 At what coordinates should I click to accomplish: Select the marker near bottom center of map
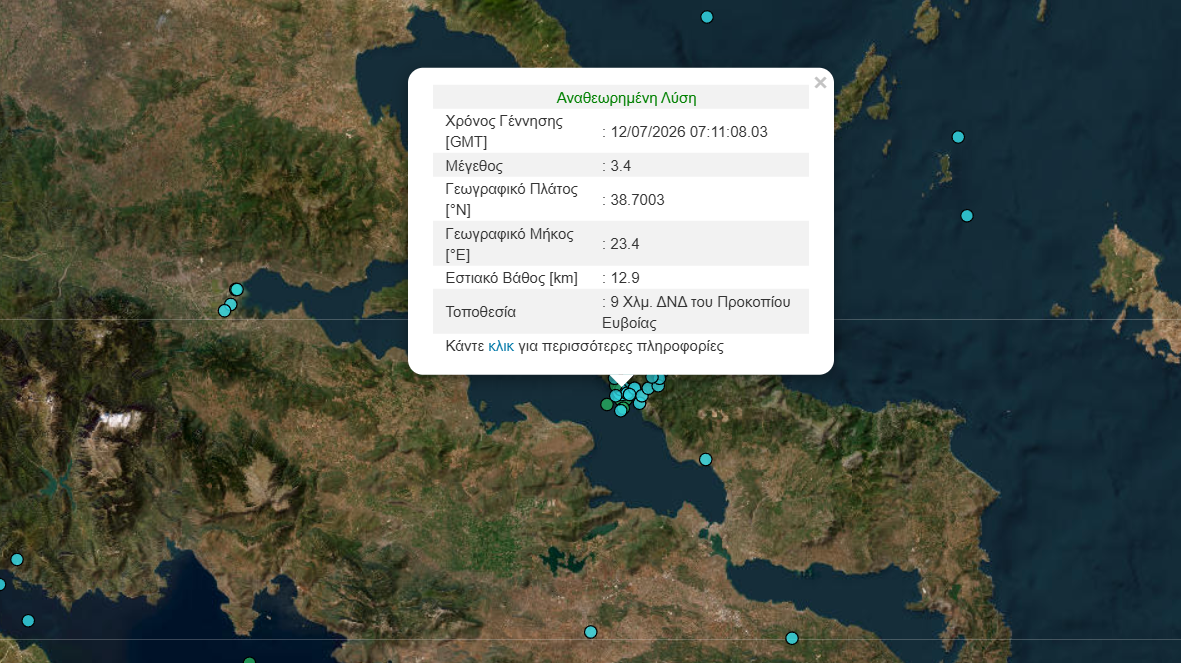(x=590, y=632)
